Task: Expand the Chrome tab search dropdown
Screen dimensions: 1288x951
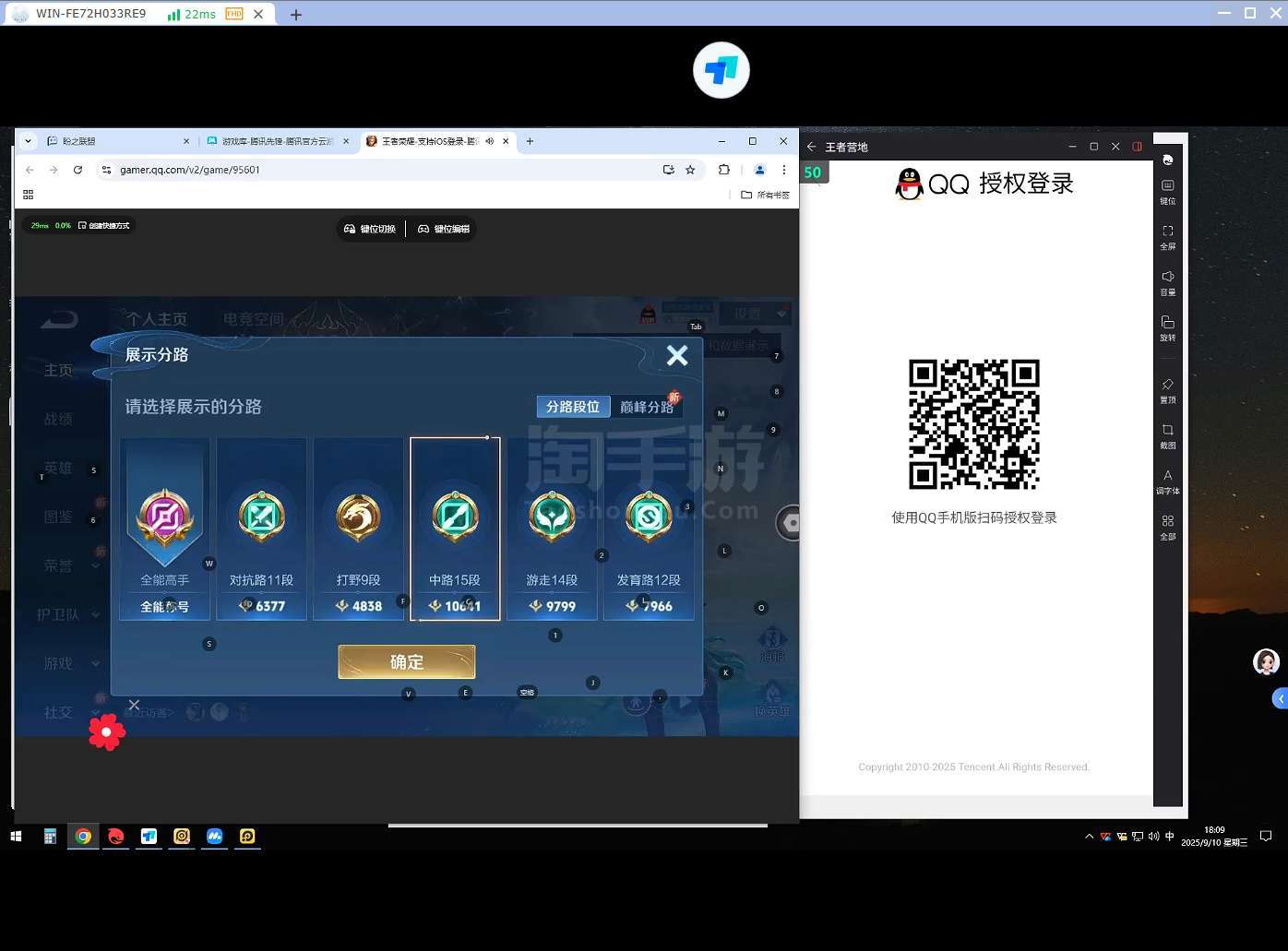Action: [28, 141]
